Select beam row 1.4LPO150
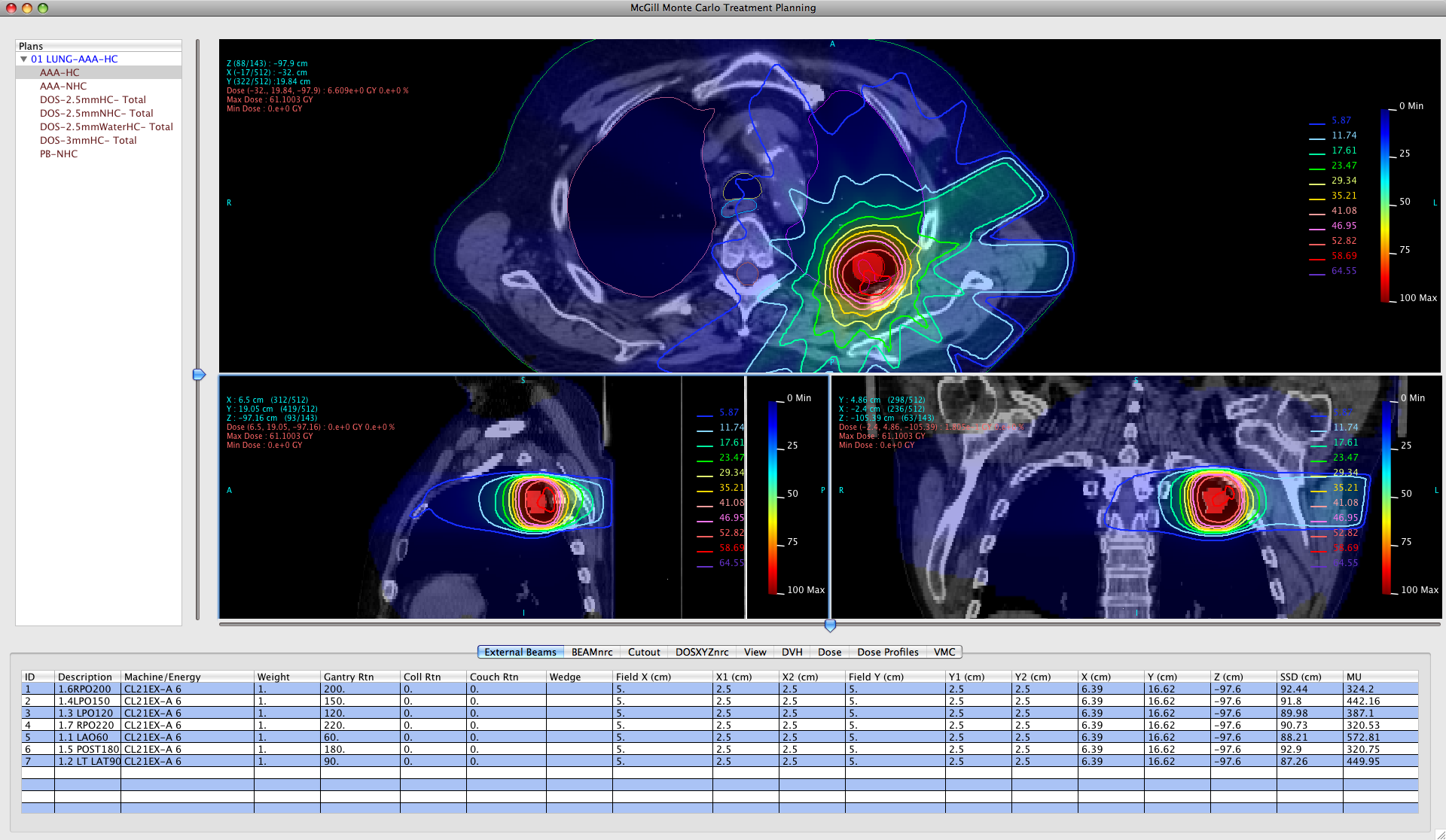This screenshot has width=1446, height=840. pyautogui.click(x=719, y=701)
